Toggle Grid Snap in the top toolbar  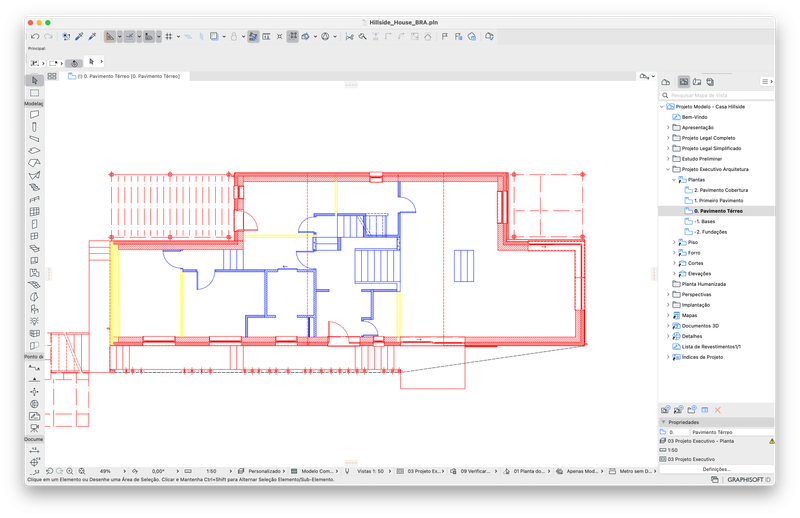pyautogui.click(x=169, y=36)
